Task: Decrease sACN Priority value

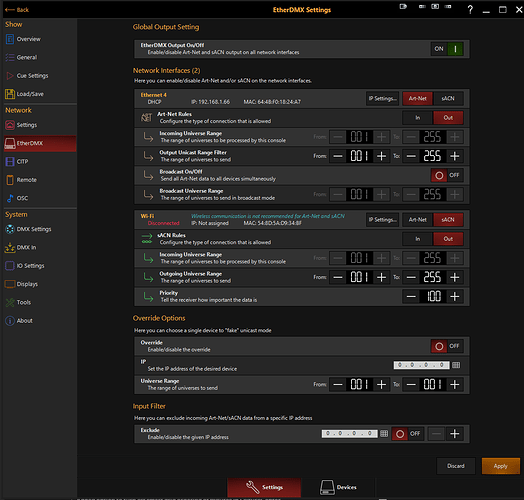Action: 411,296
